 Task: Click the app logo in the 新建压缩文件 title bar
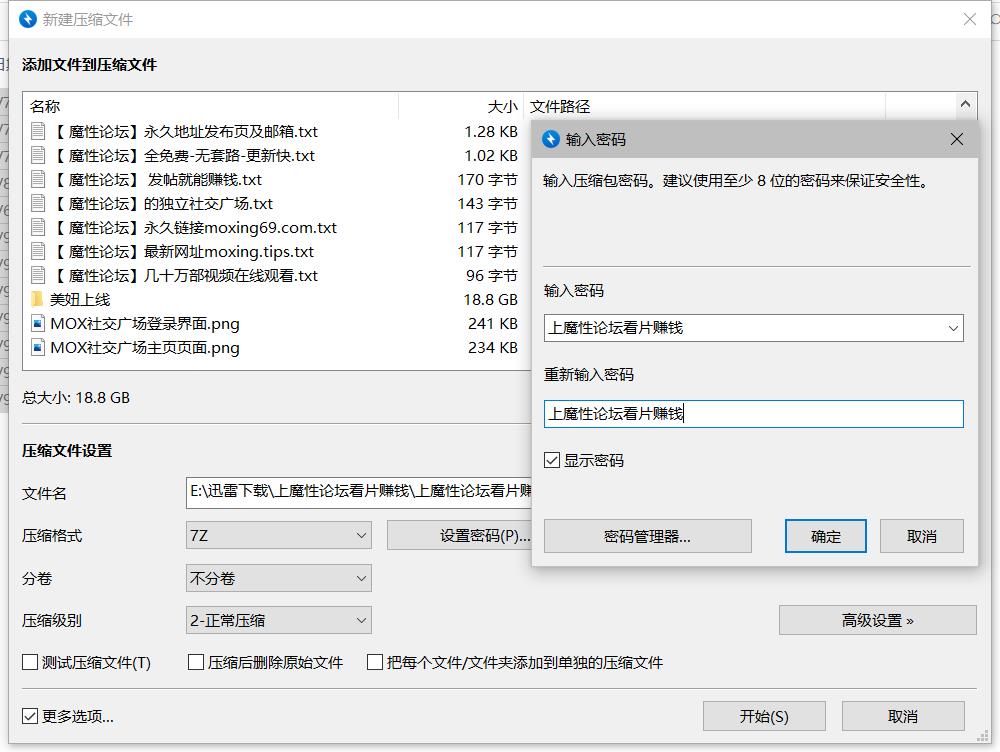coord(28,19)
